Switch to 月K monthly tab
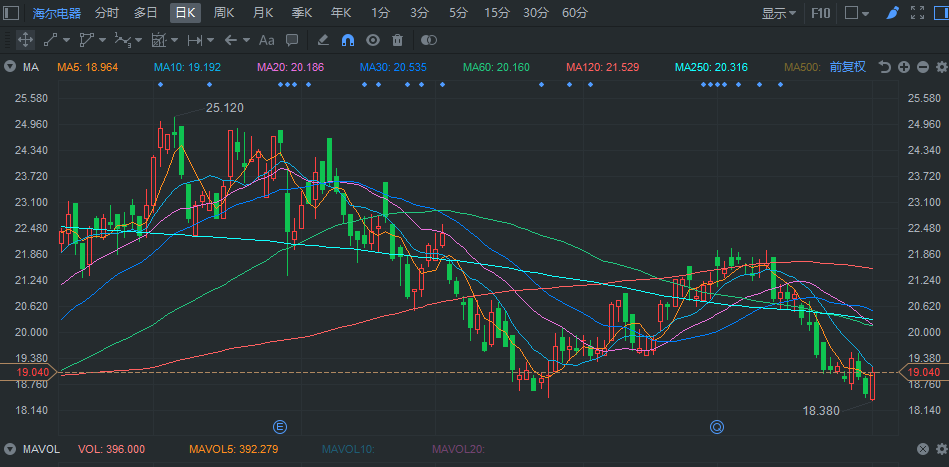This screenshot has height=467, width=949. click(x=263, y=13)
